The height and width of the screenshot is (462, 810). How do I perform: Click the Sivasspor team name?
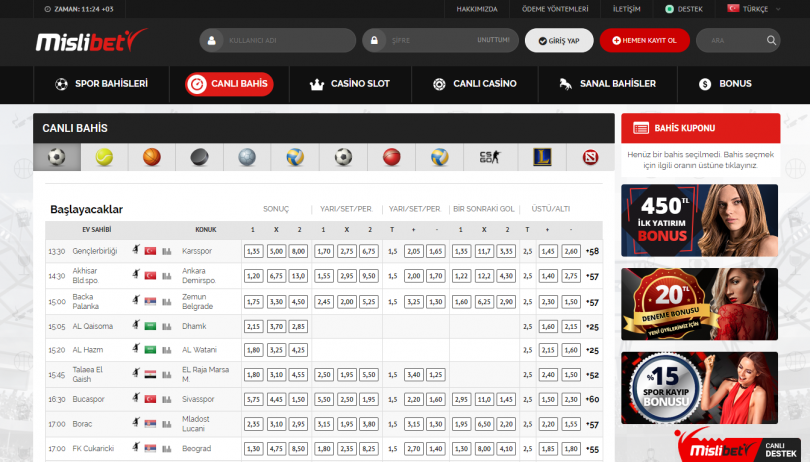(x=198, y=399)
